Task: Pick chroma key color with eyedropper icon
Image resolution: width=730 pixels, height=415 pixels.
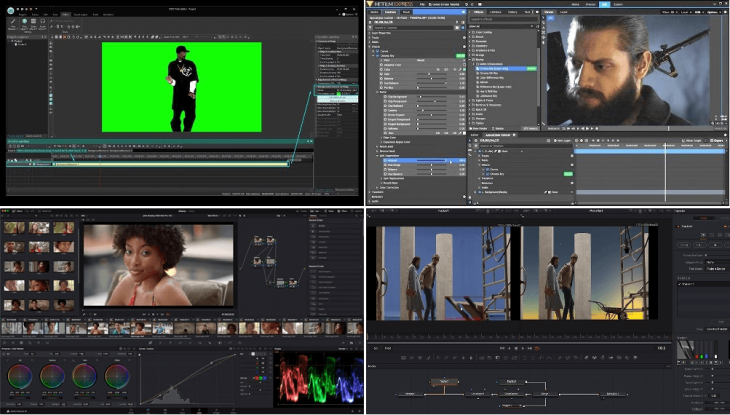Action: tap(460, 69)
